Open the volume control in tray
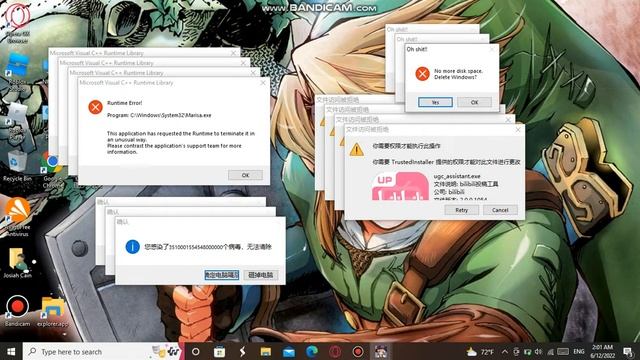Viewport: 640px width, 360px height. click(x=538, y=351)
